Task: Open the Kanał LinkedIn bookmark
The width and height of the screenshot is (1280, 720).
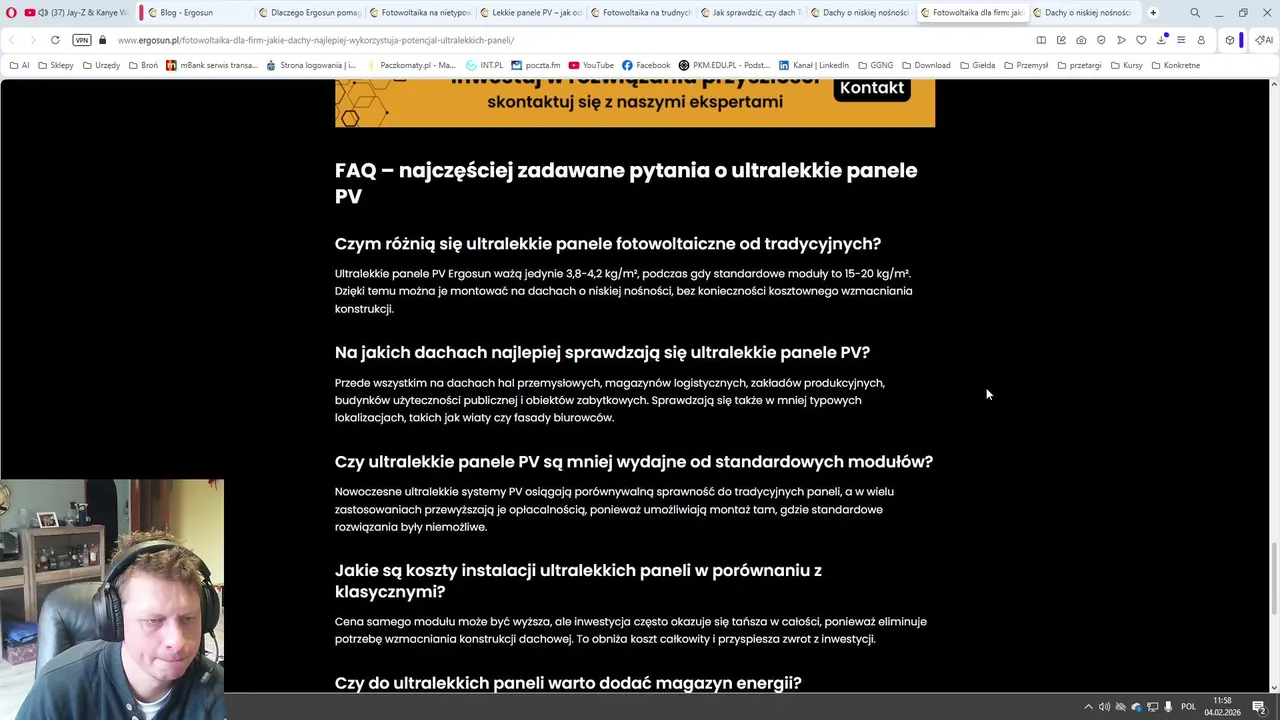Action: (814, 65)
